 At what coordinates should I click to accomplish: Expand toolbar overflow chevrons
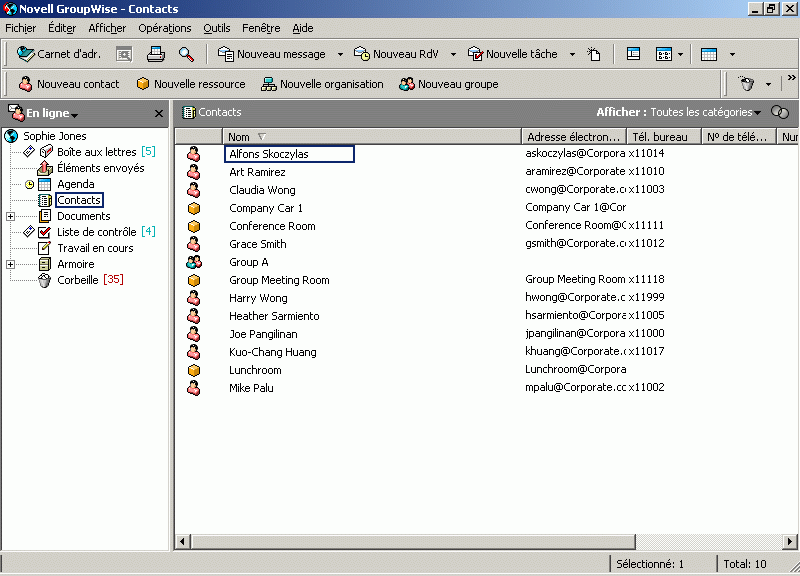pos(791,78)
